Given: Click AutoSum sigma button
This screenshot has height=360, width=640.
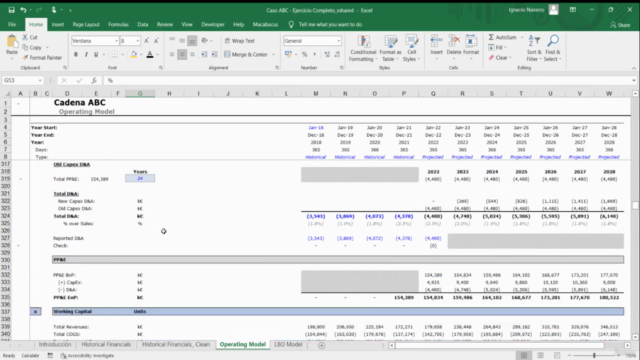Looking at the screenshot, I should point(503,37).
